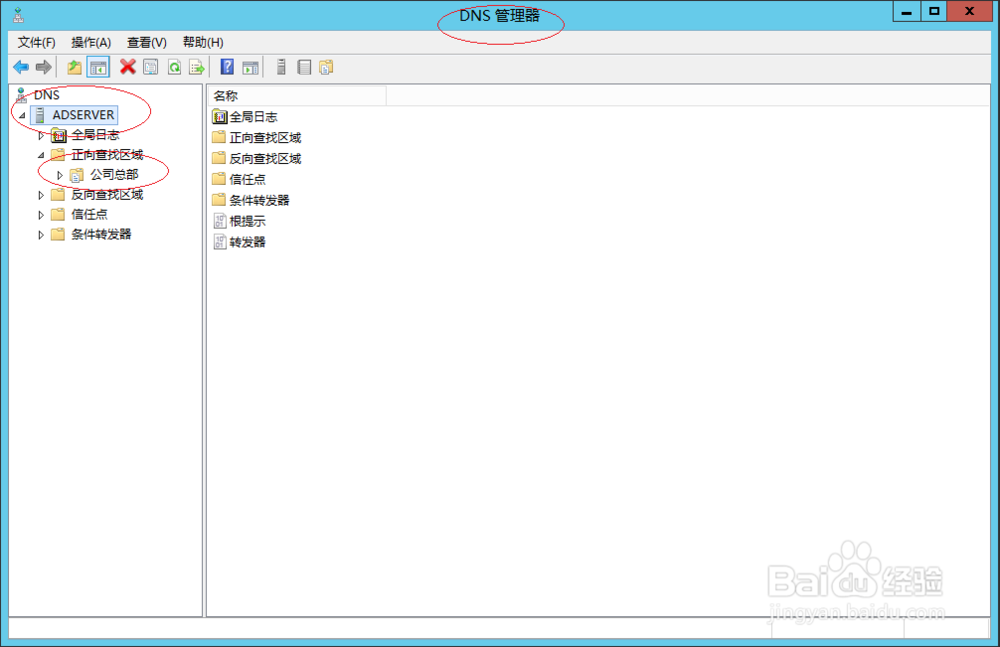Open the 查看(V) menu
Image resolution: width=1000 pixels, height=647 pixels.
145,42
